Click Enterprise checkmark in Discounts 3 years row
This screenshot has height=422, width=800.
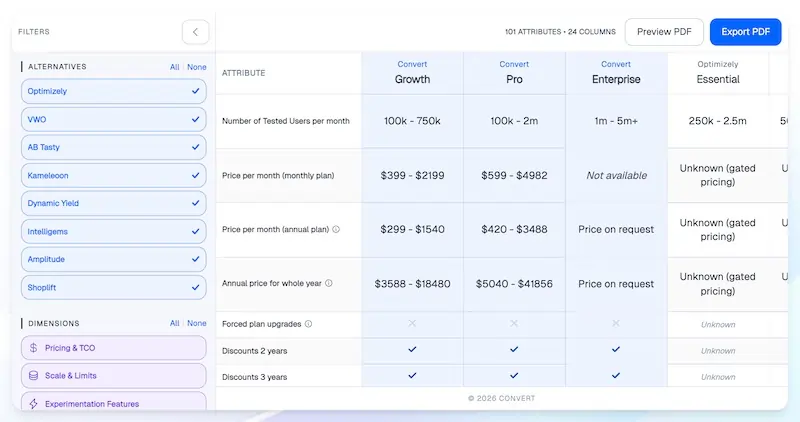pyautogui.click(x=616, y=376)
